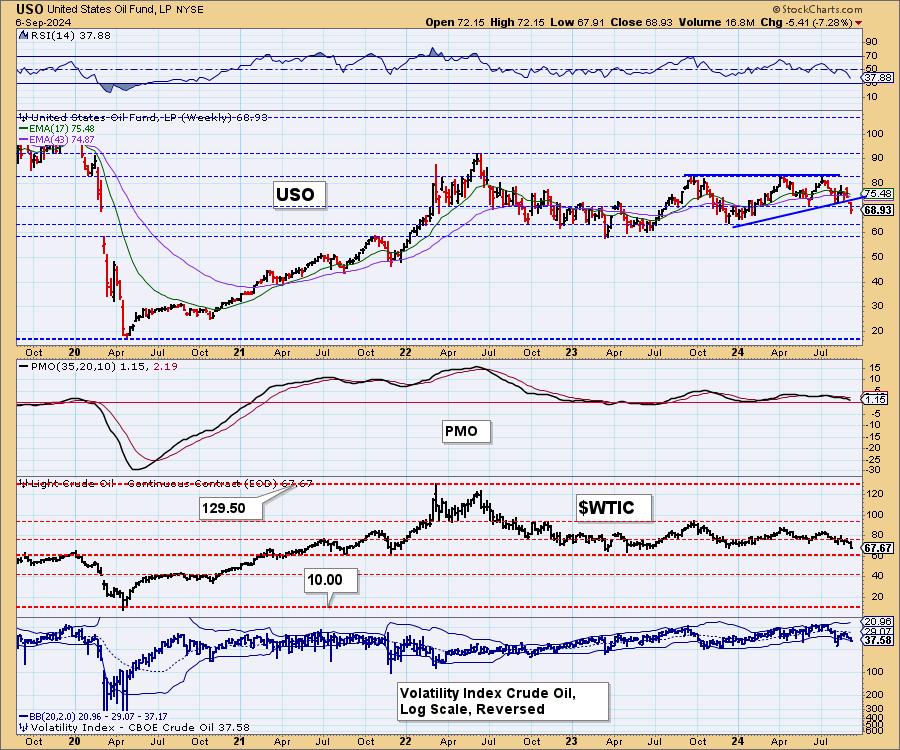
Task: Click the 67.67 WTIC price tag
Action: (x=878, y=548)
